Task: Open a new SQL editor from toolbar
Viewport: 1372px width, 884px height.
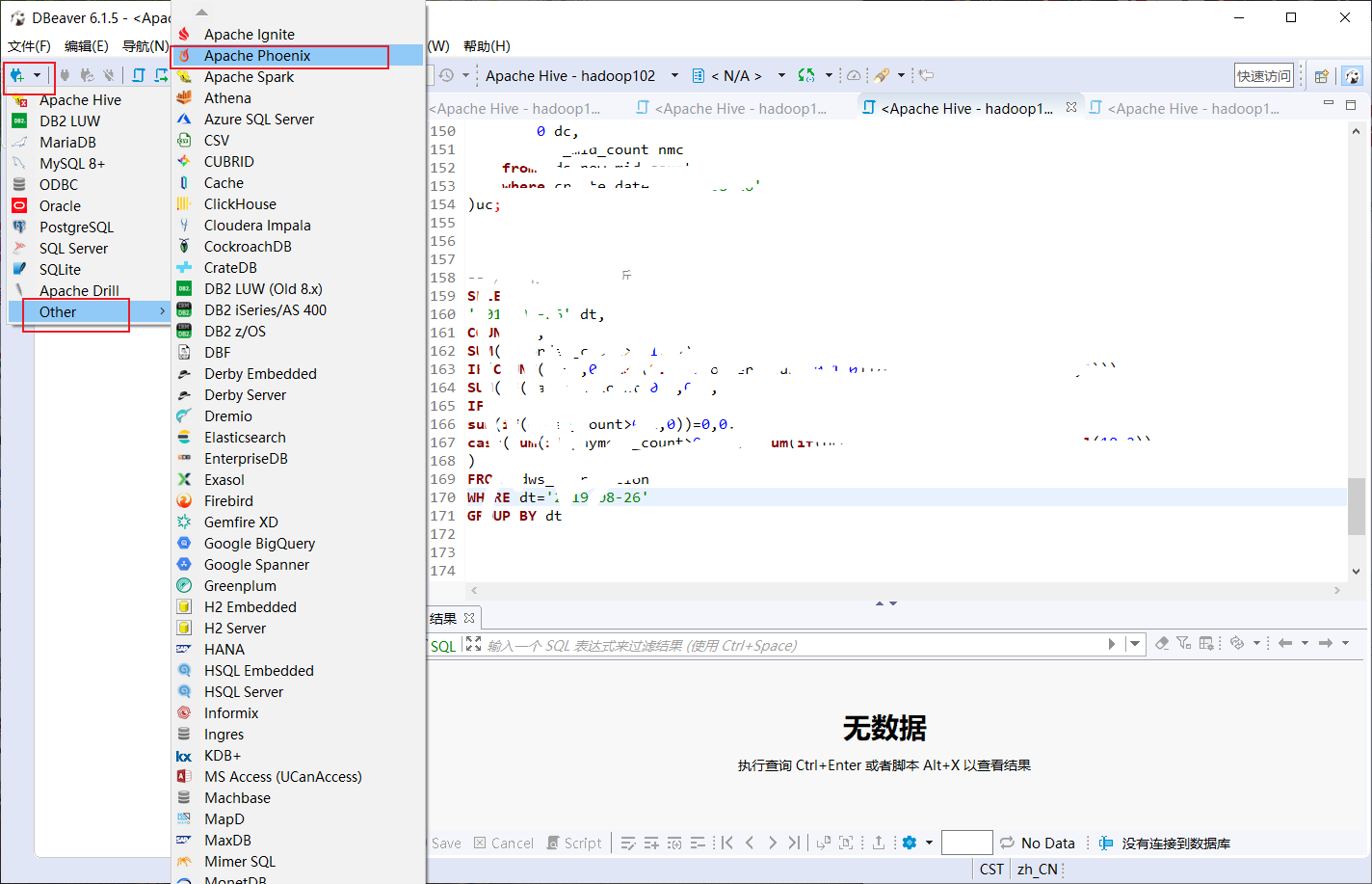Action: [x=139, y=75]
